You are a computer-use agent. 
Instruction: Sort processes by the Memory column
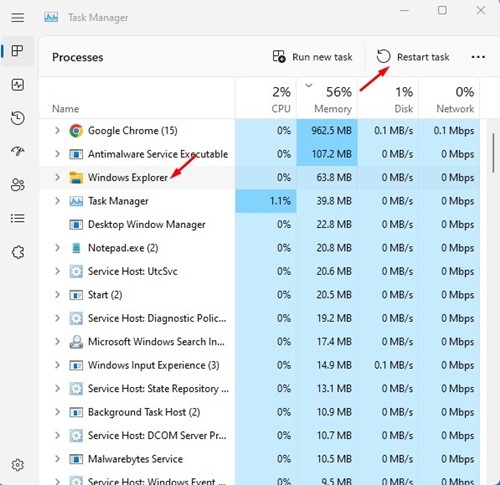327,98
